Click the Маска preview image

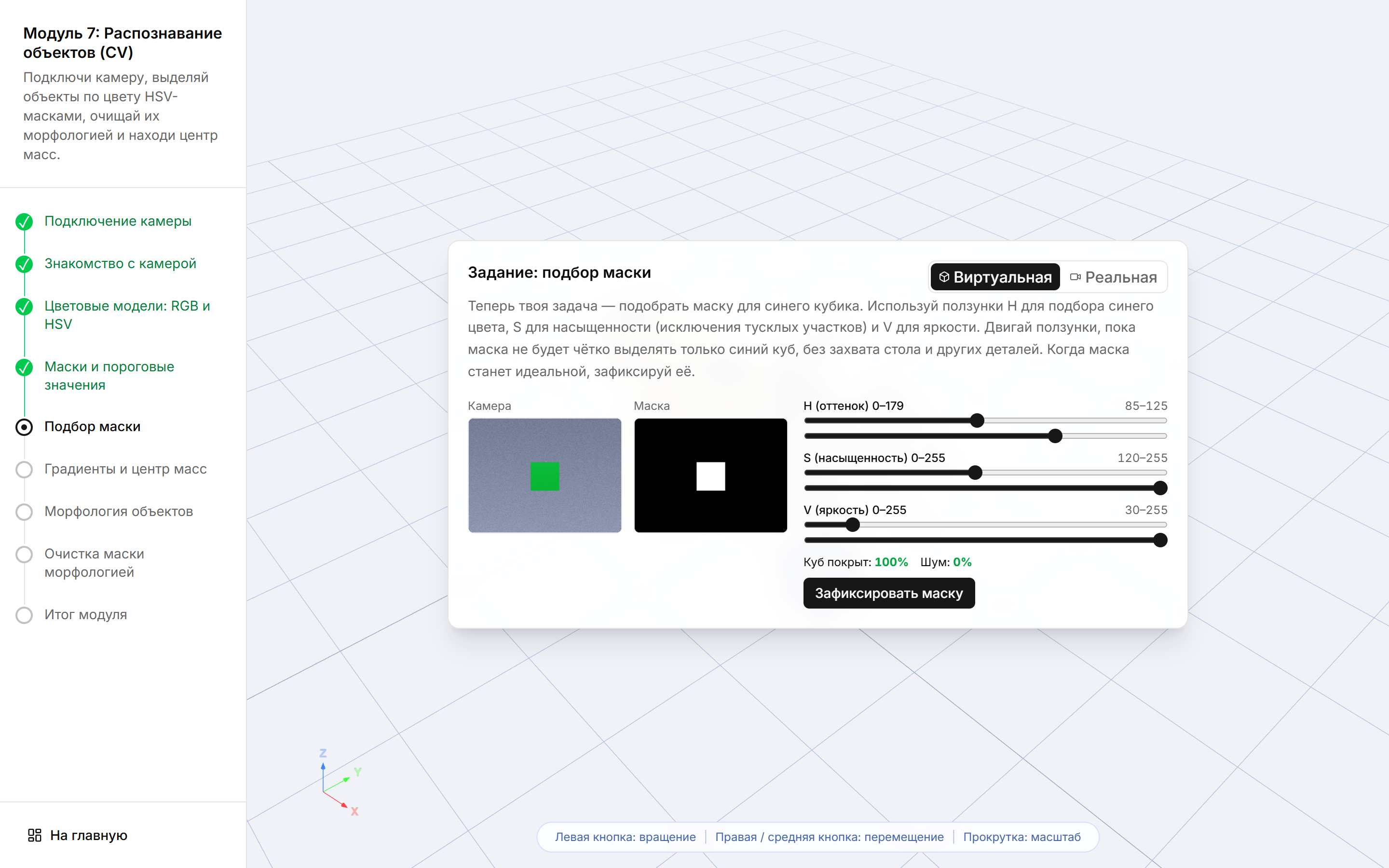[x=710, y=475]
